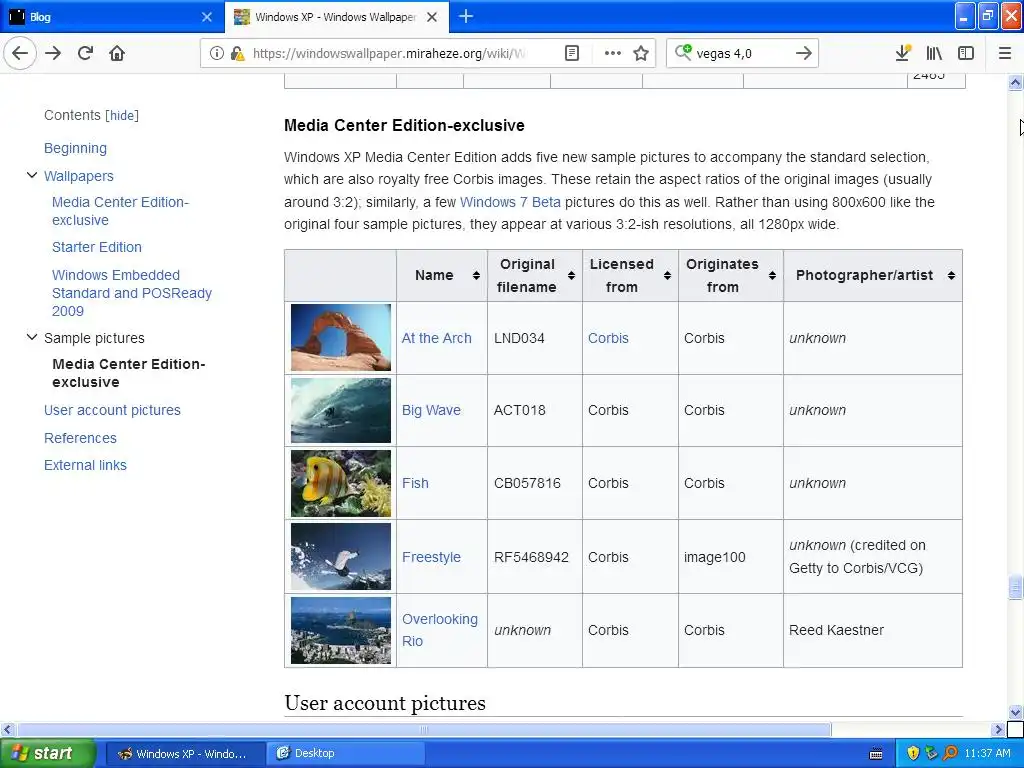
Task: Select the Desktop taskbar button
Action: coord(345,754)
